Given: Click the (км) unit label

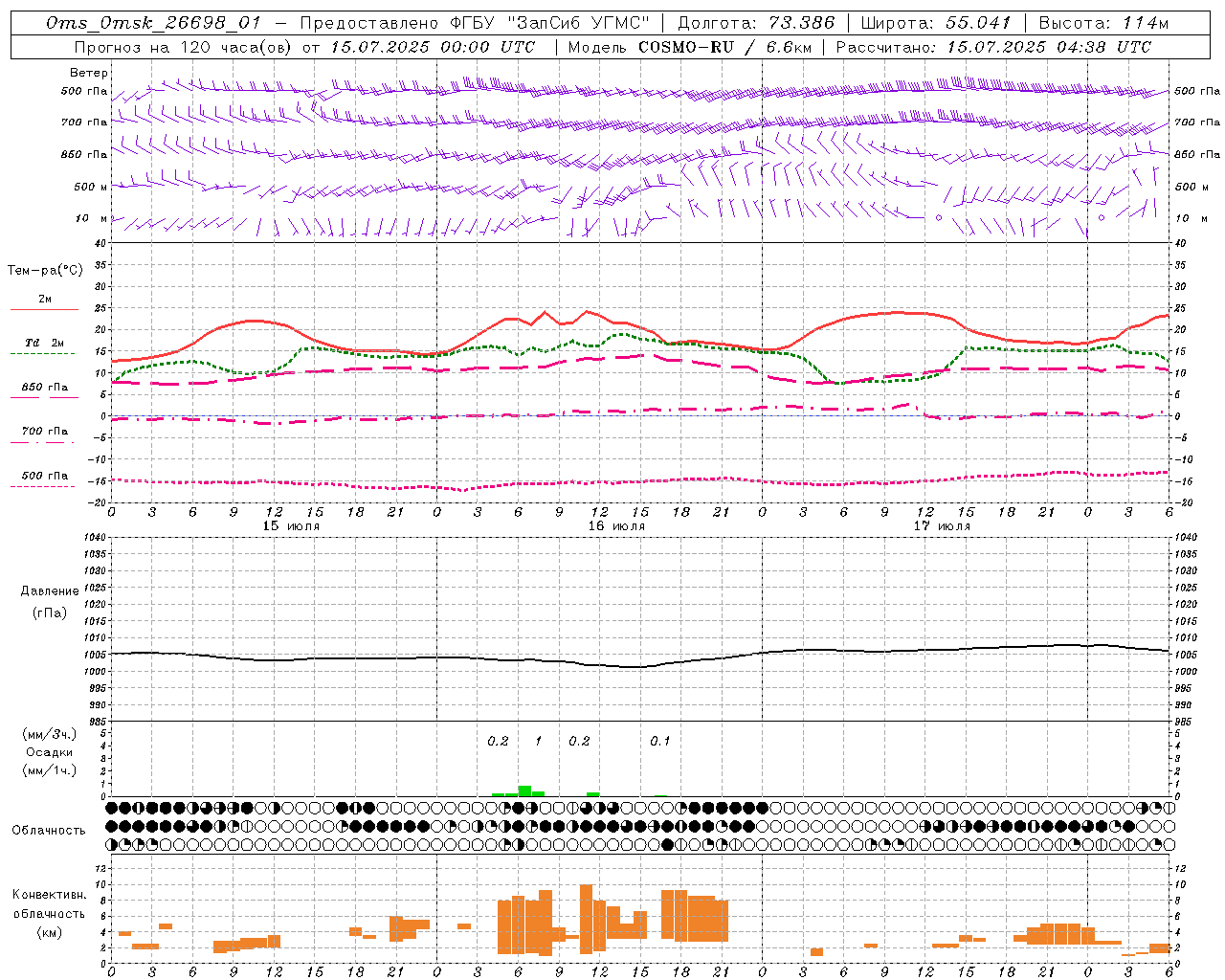Looking at the screenshot, I should tap(49, 932).
